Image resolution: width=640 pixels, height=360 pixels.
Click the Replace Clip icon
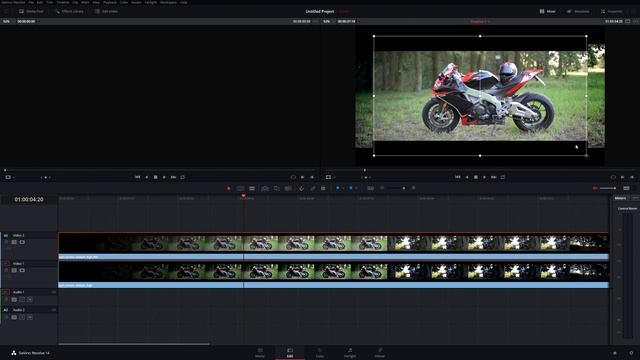288,188
